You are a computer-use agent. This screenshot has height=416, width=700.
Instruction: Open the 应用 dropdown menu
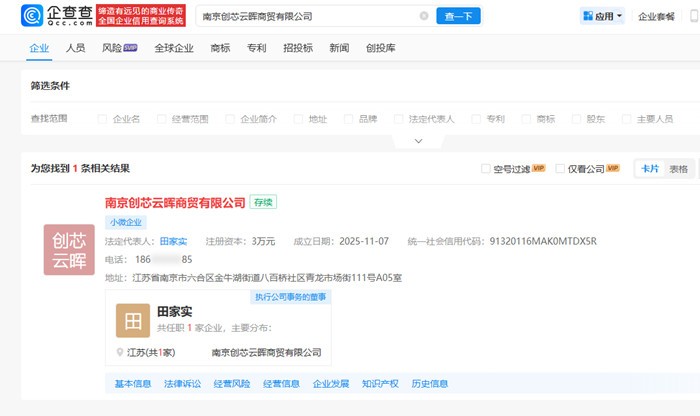(x=602, y=16)
